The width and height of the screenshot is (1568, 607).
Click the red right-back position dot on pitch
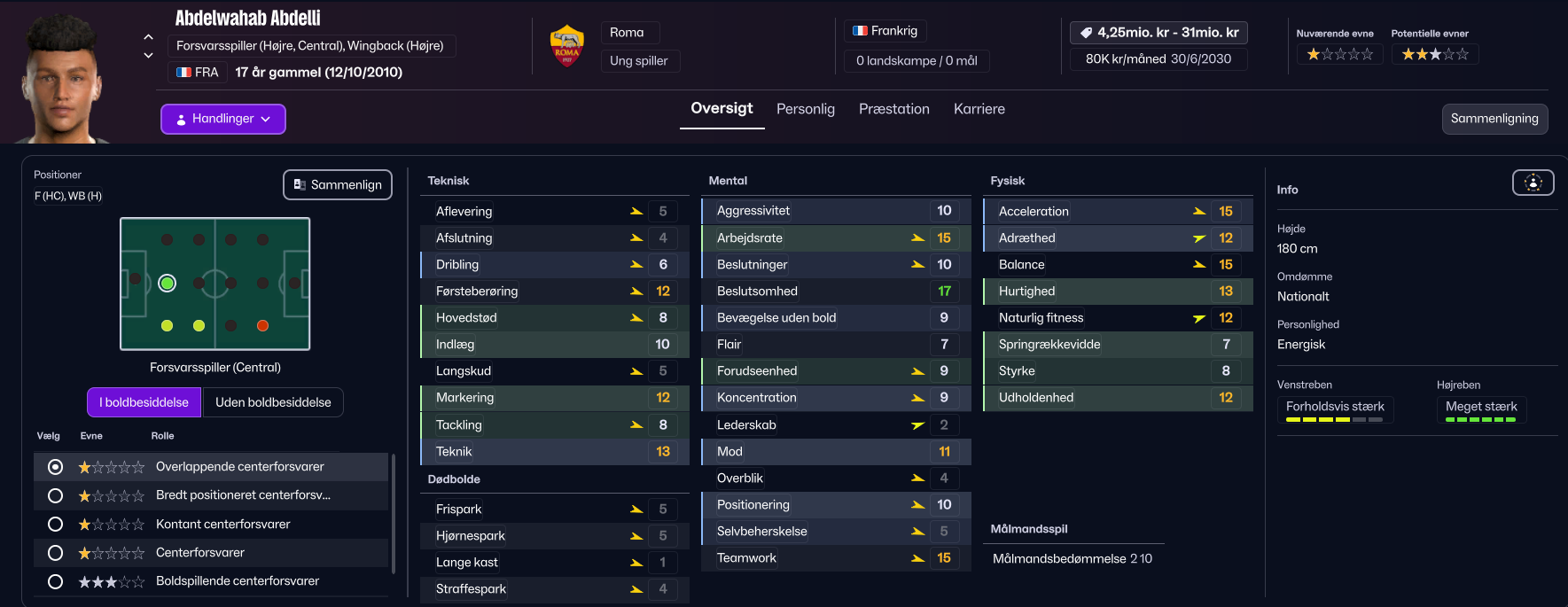click(262, 326)
